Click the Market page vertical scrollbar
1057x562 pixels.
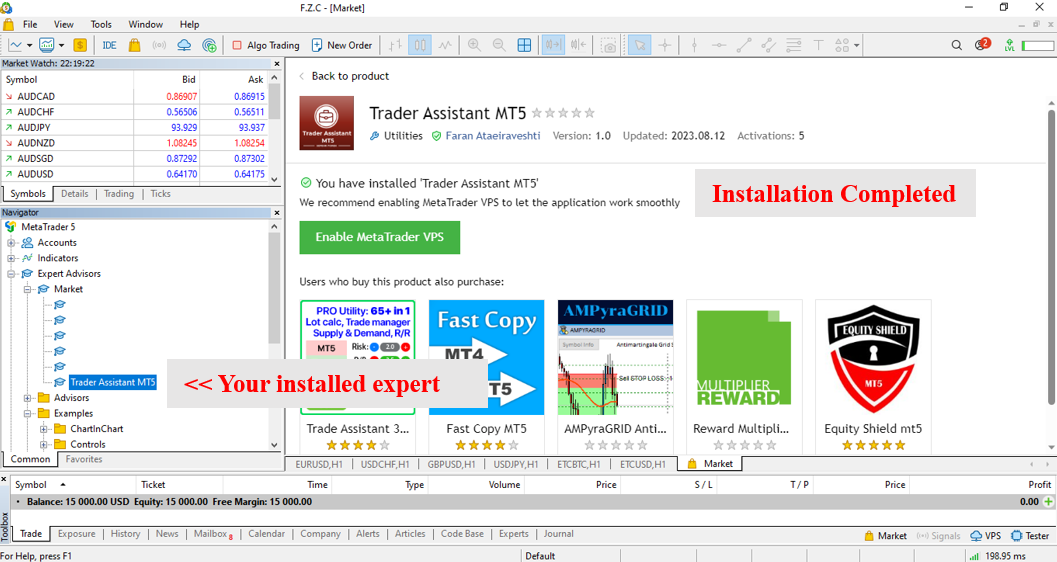[x=1051, y=256]
